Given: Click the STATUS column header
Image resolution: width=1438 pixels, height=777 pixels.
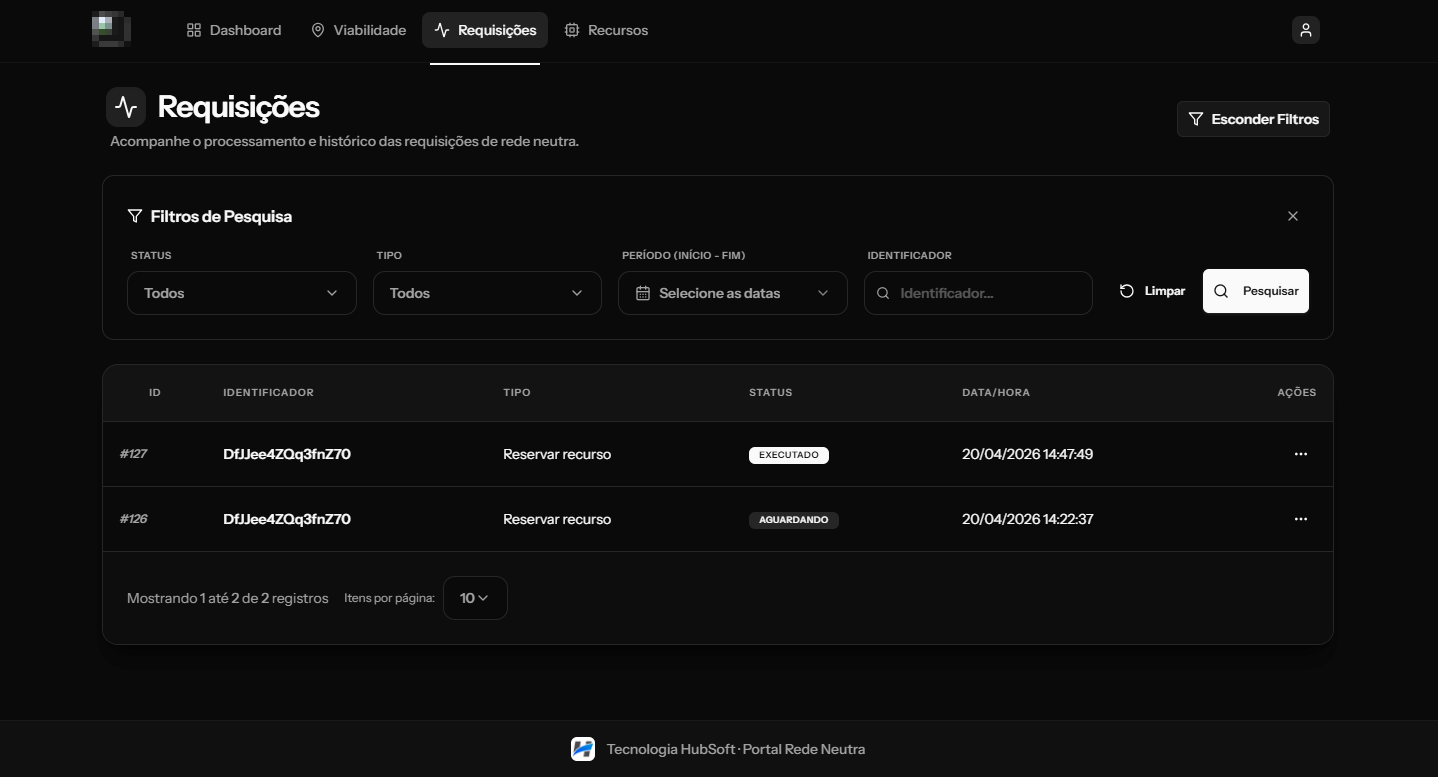Looking at the screenshot, I should point(770,392).
